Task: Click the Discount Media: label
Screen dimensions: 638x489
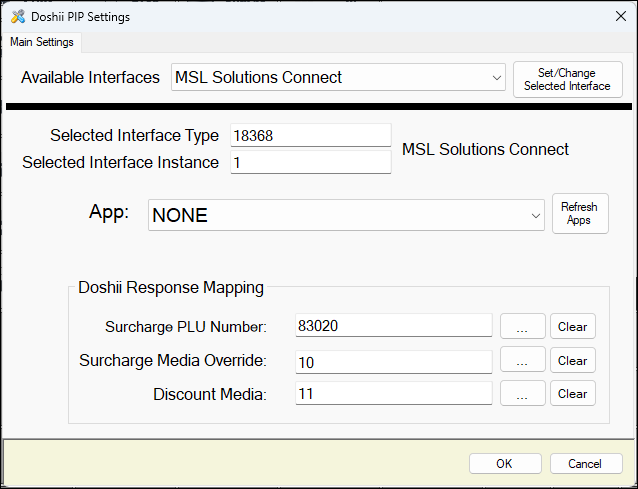Action: pyautogui.click(x=210, y=394)
